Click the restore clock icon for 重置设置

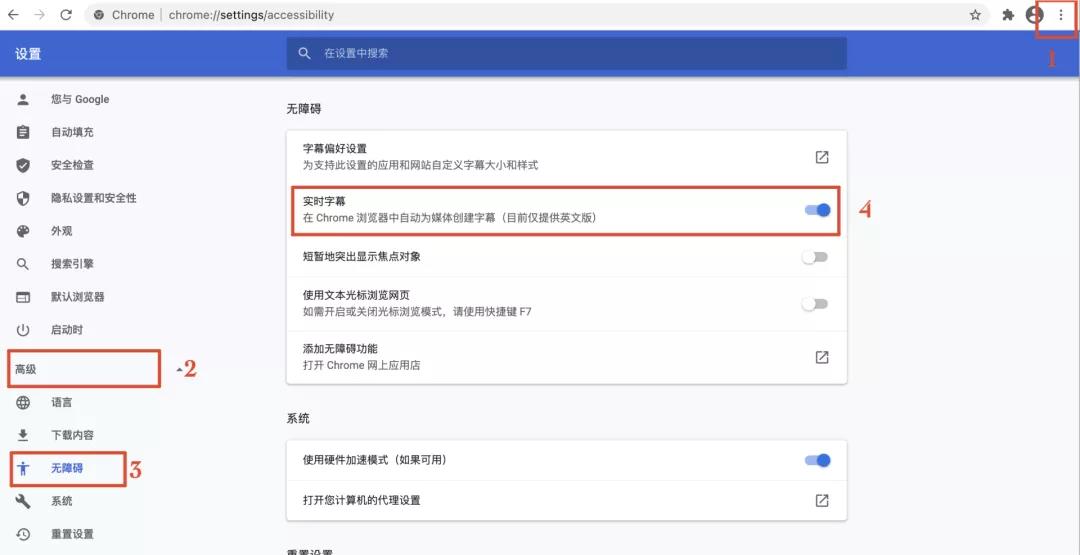[23, 534]
